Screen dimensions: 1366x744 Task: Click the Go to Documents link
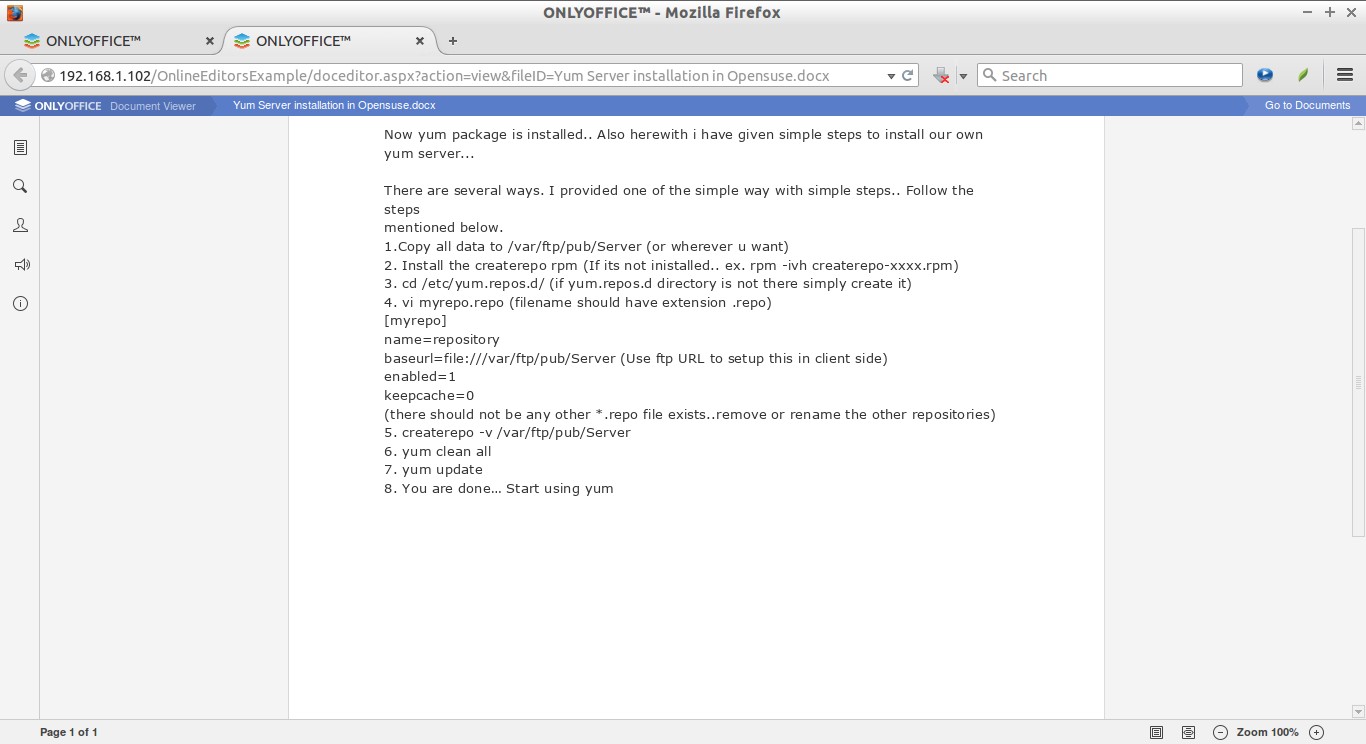pos(1307,105)
